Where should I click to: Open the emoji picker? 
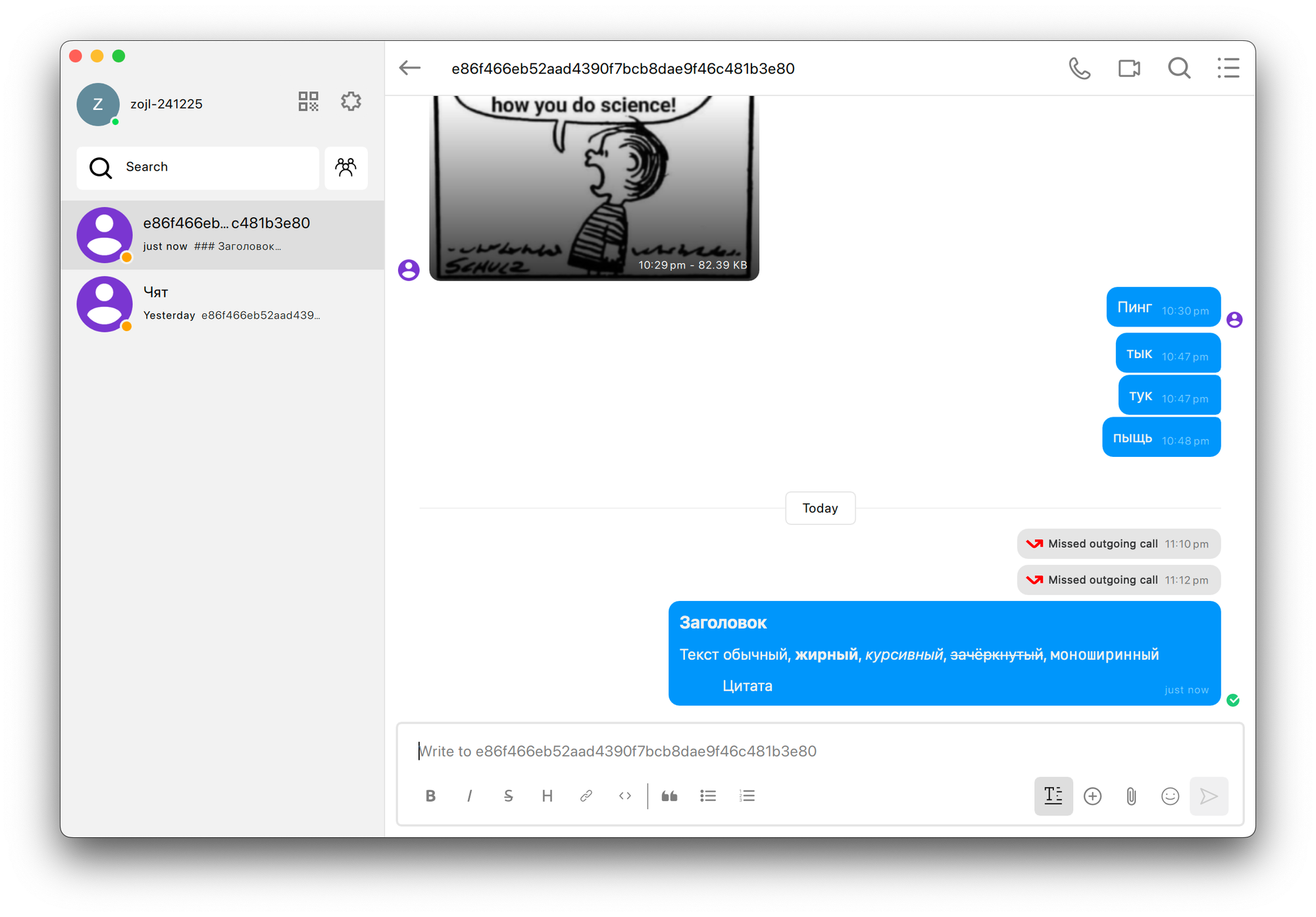point(1170,797)
